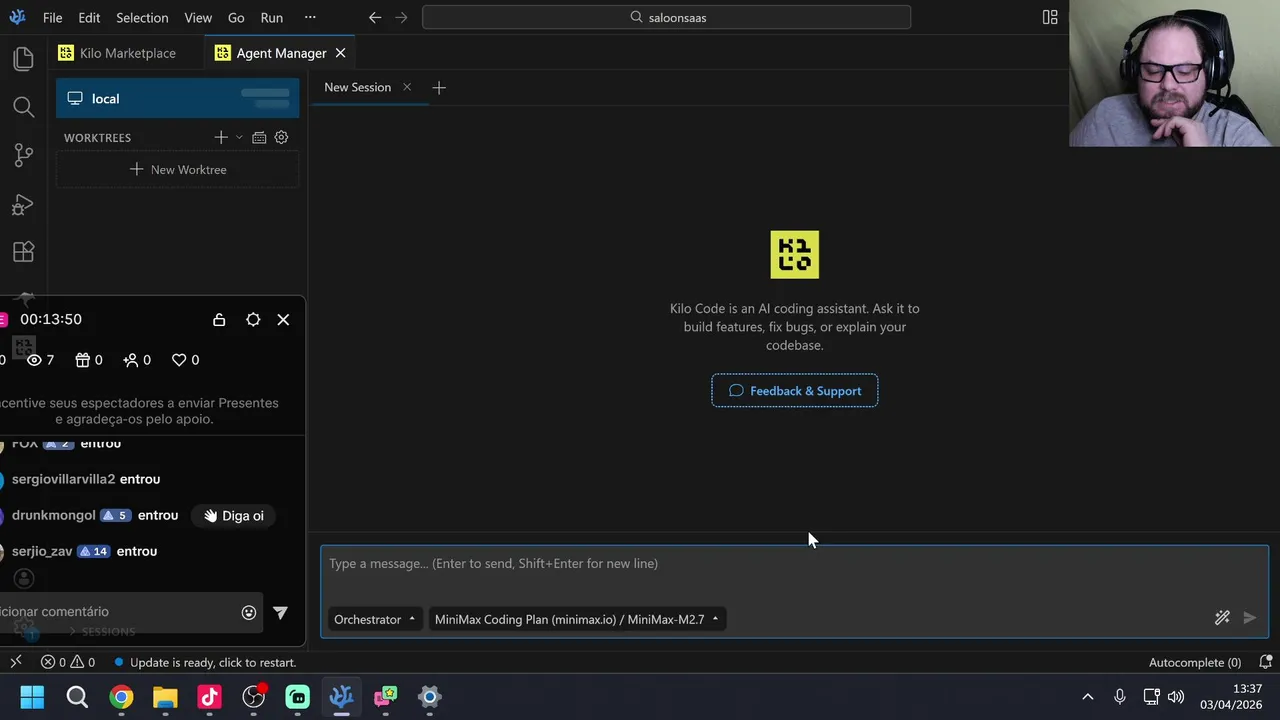Open the Selection menu
The image size is (1280, 720).
pos(142,17)
